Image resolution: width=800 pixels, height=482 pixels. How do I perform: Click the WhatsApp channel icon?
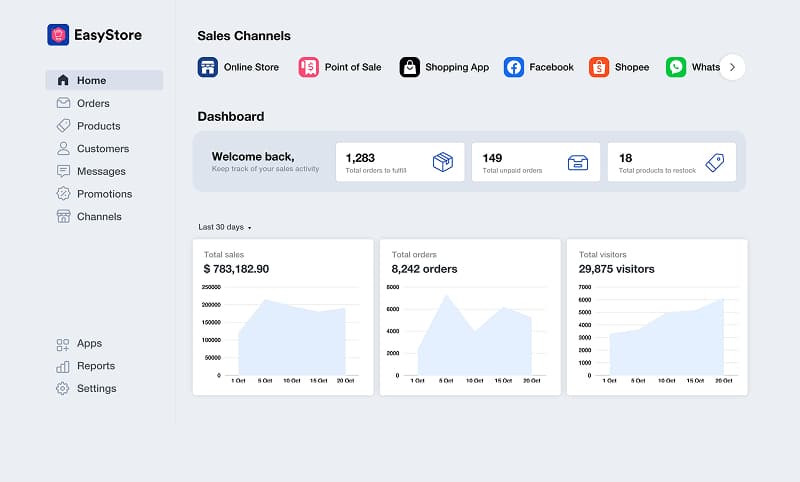coord(677,67)
